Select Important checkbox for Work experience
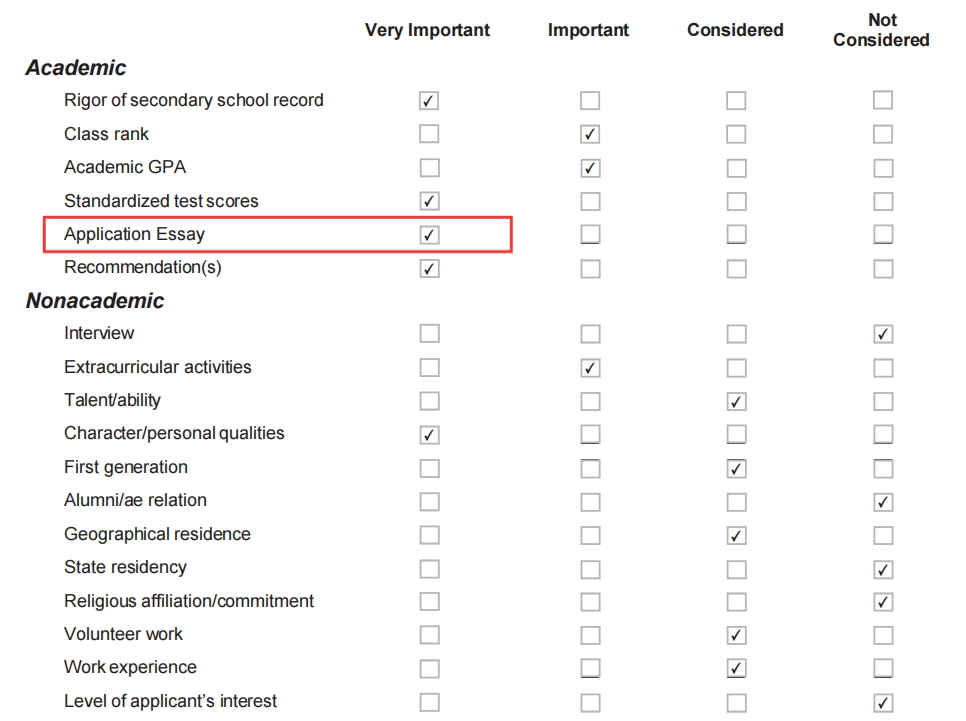 point(590,668)
